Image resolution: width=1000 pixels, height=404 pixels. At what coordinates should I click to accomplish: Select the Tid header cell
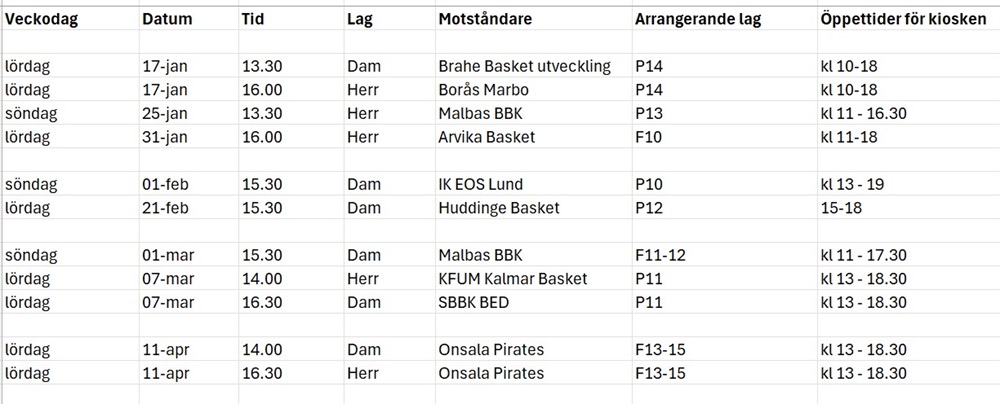pos(253,19)
